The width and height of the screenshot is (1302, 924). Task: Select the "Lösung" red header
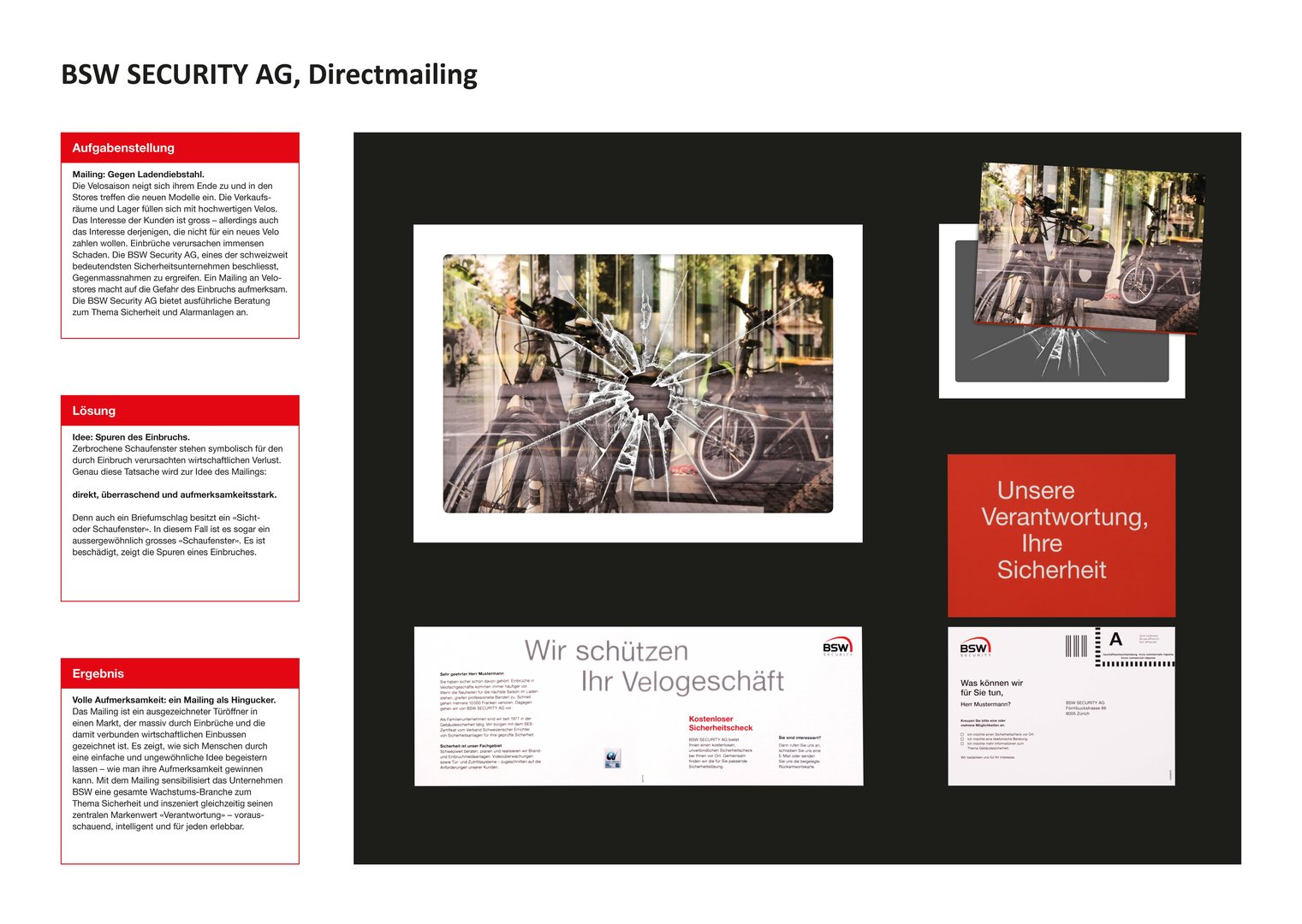click(180, 411)
